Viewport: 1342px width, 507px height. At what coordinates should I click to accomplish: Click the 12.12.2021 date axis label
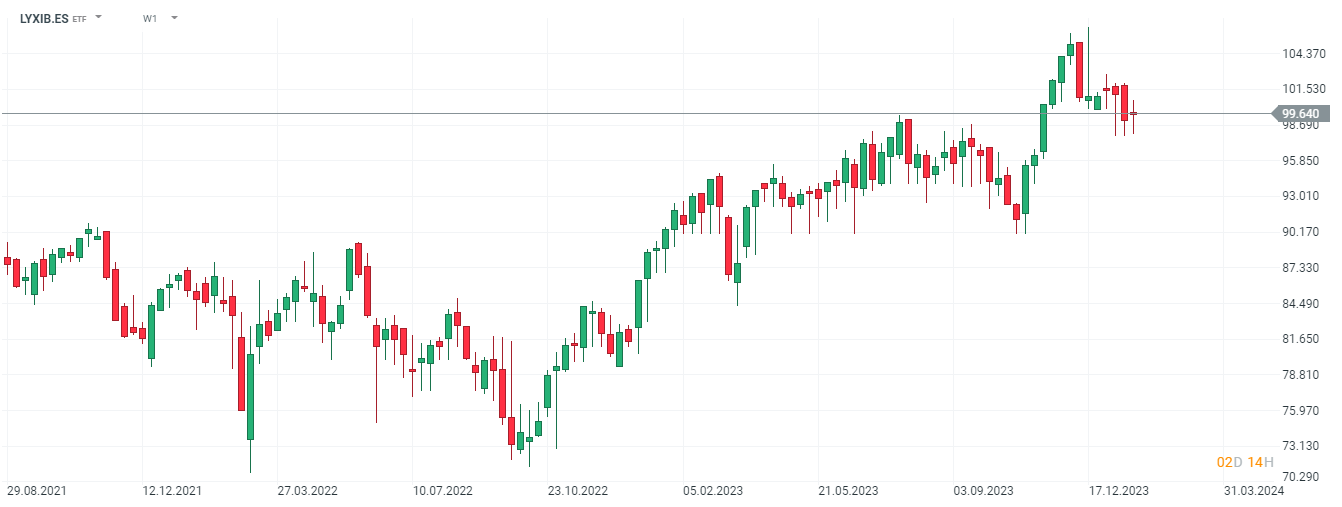tap(172, 491)
